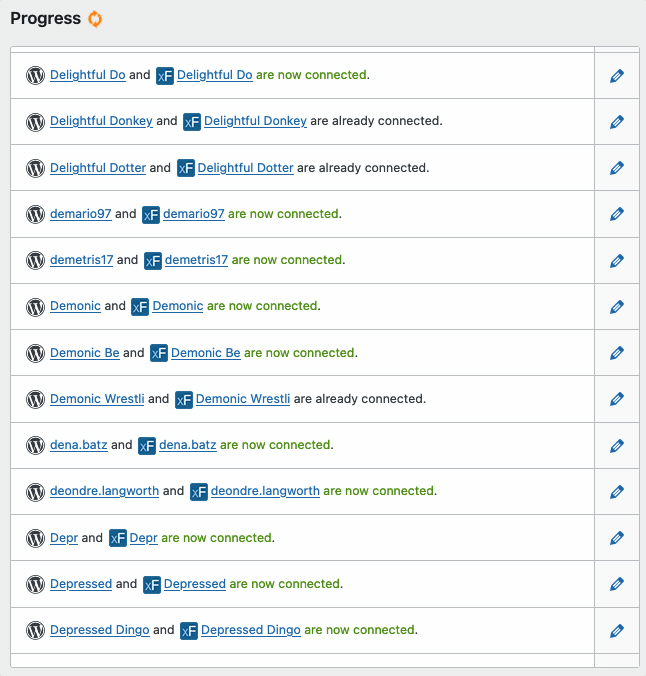
Task: Edit the Depr connection via pencil
Action: tap(617, 538)
